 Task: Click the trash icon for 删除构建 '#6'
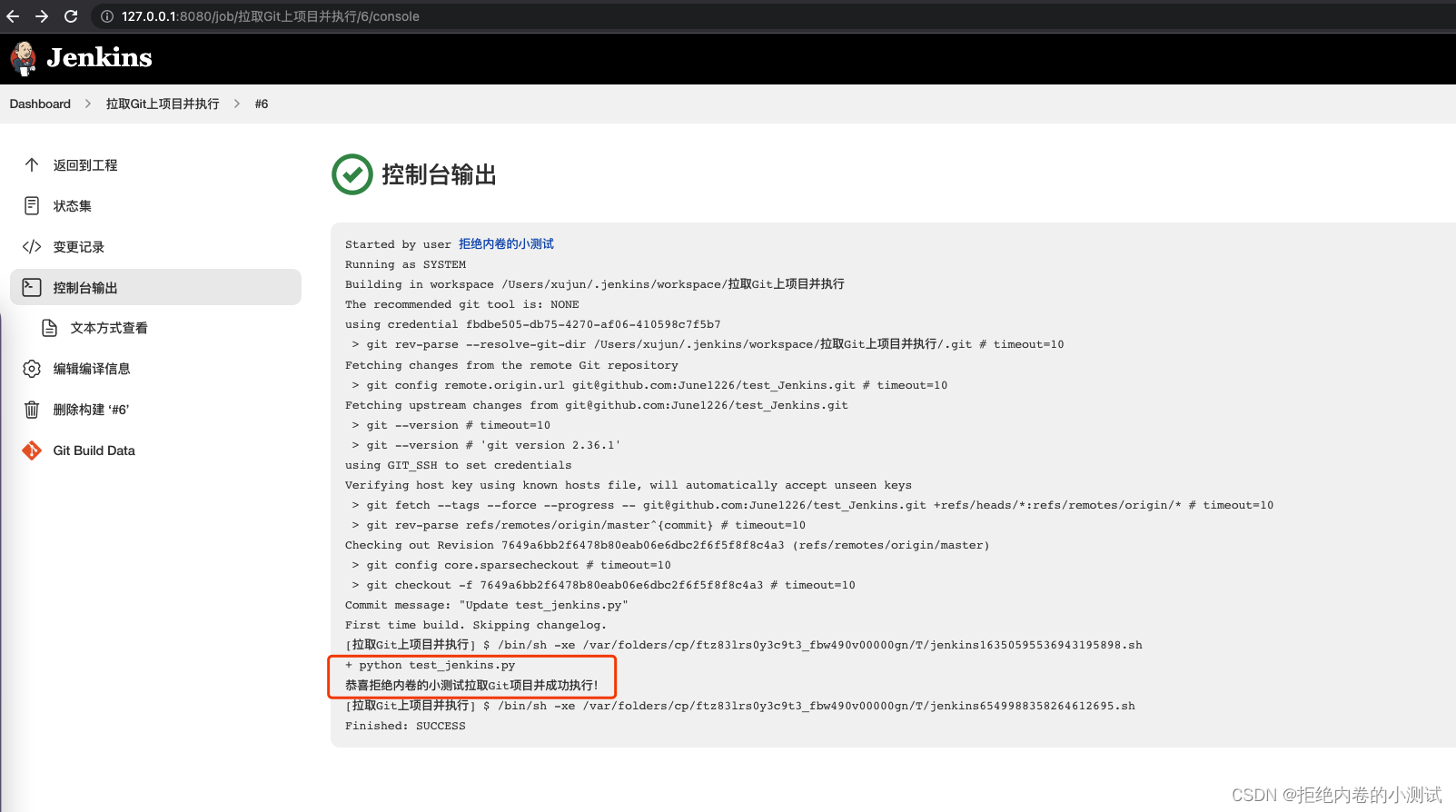[32, 410]
